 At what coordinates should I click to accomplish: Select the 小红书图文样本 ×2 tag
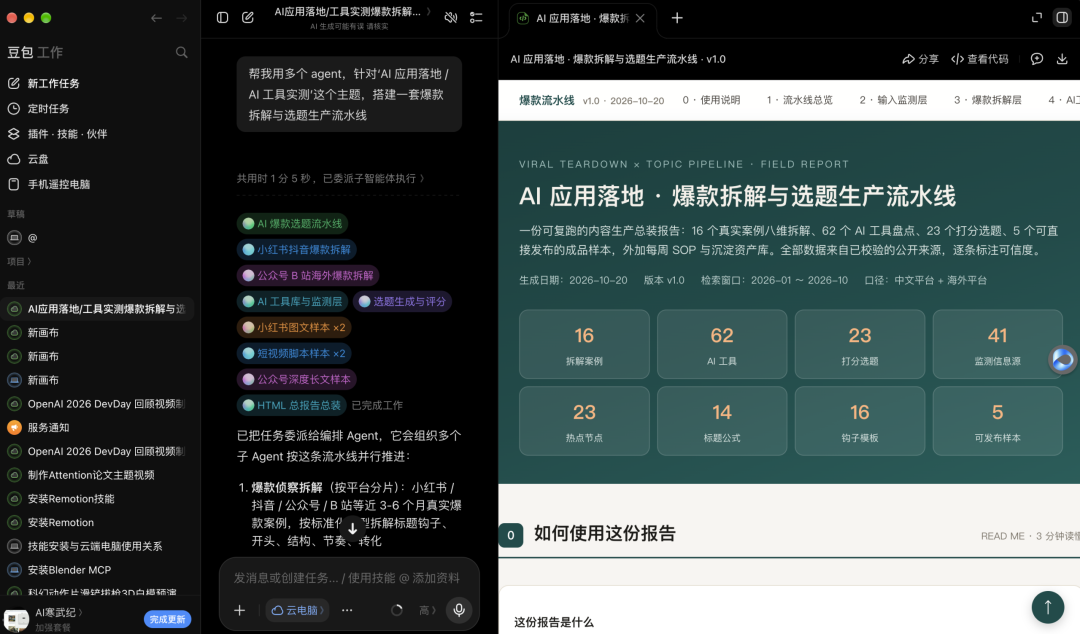(294, 327)
